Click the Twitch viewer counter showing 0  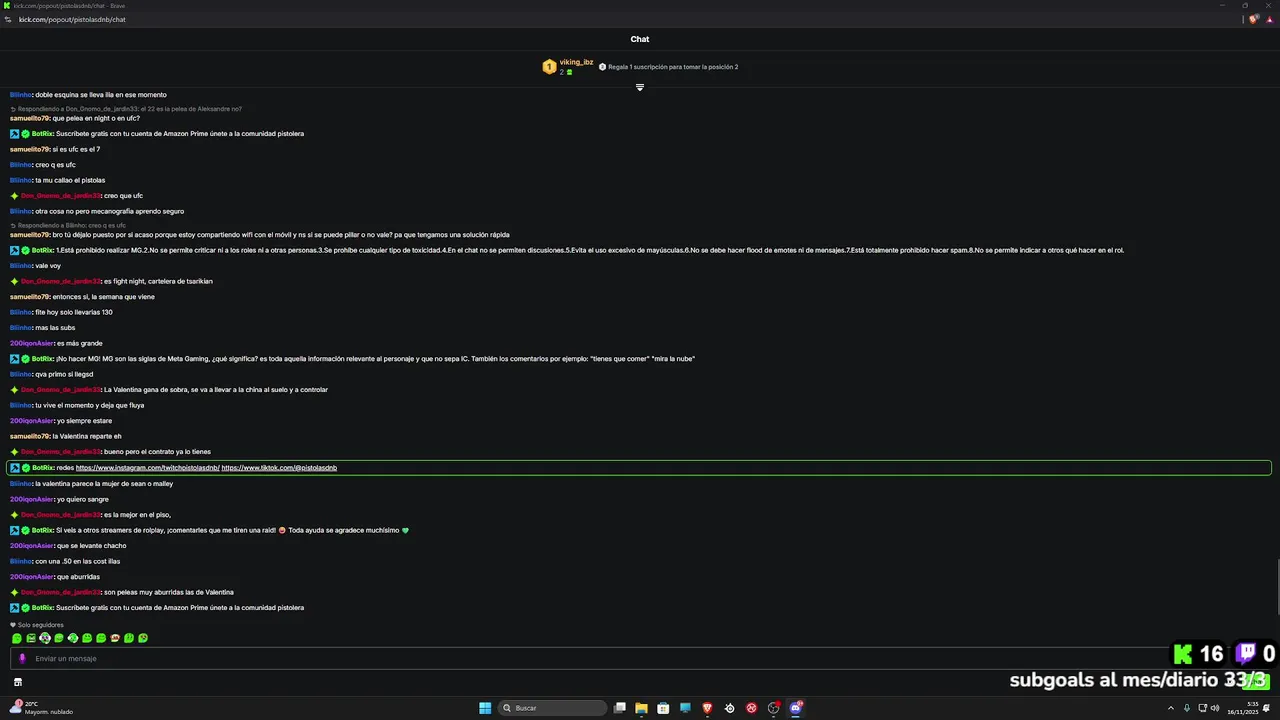click(1256, 654)
